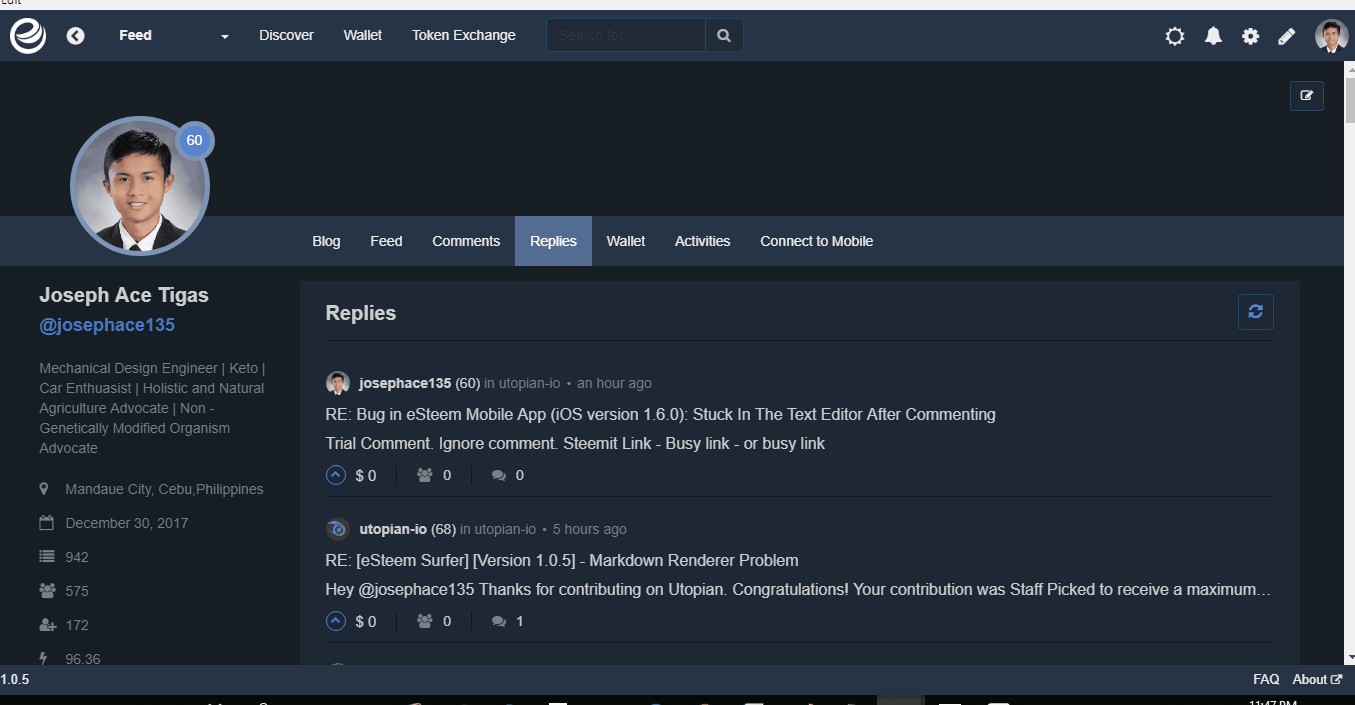Image resolution: width=1355 pixels, height=705 pixels.
Task: Edit profile cover button
Action: point(1307,96)
